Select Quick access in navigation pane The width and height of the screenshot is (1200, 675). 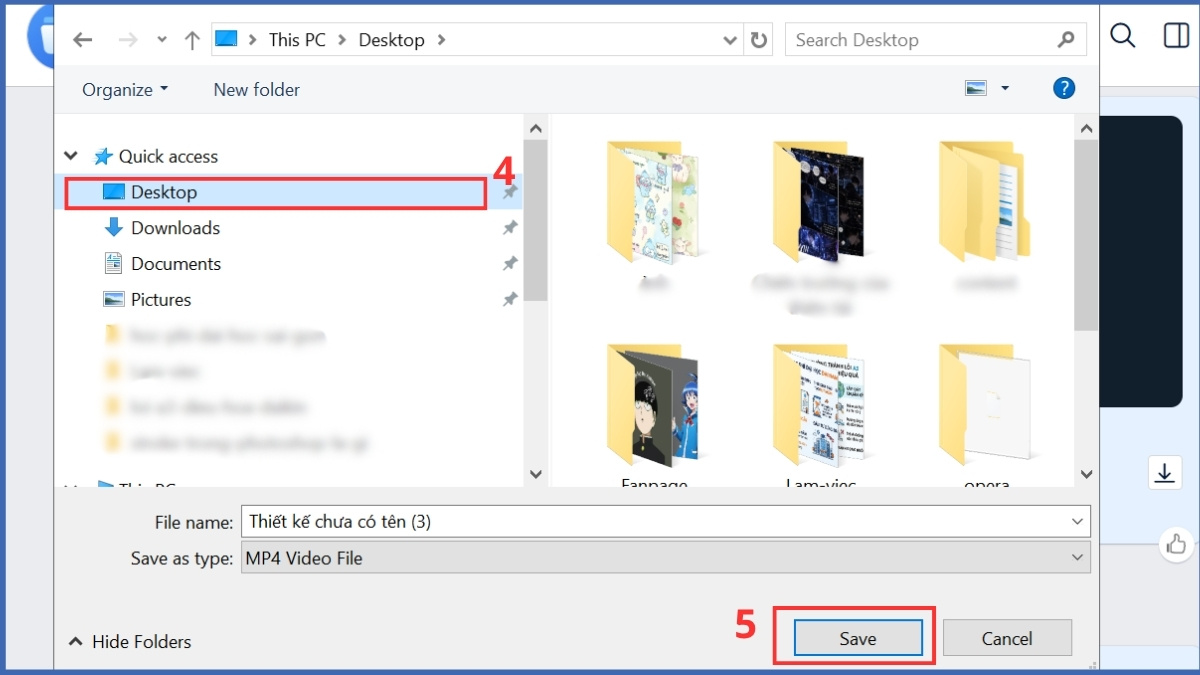pyautogui.click(x=168, y=156)
